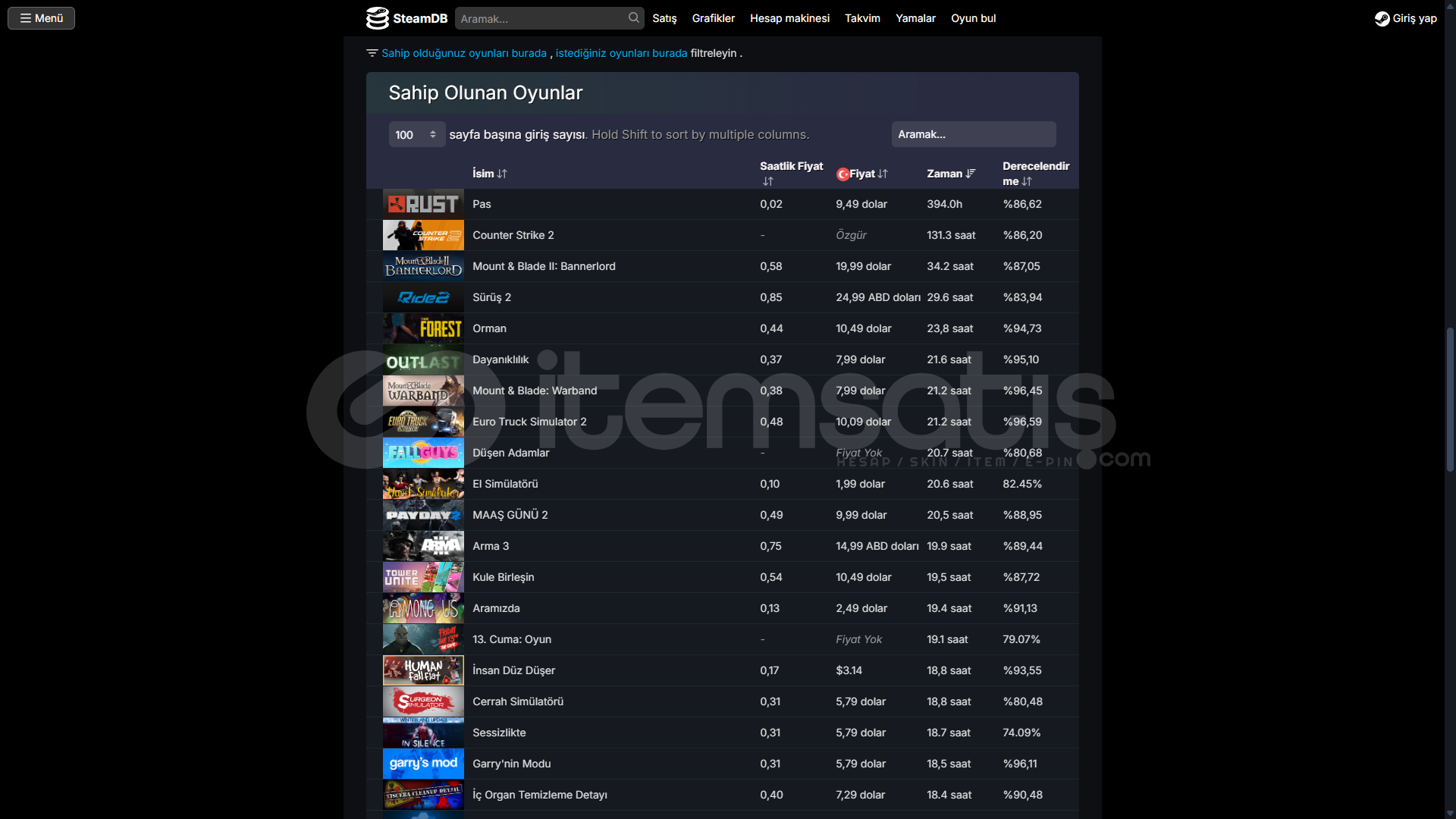Screen dimensions: 1456x819
Task: Open the Menü hamburger button
Action: [41, 18]
